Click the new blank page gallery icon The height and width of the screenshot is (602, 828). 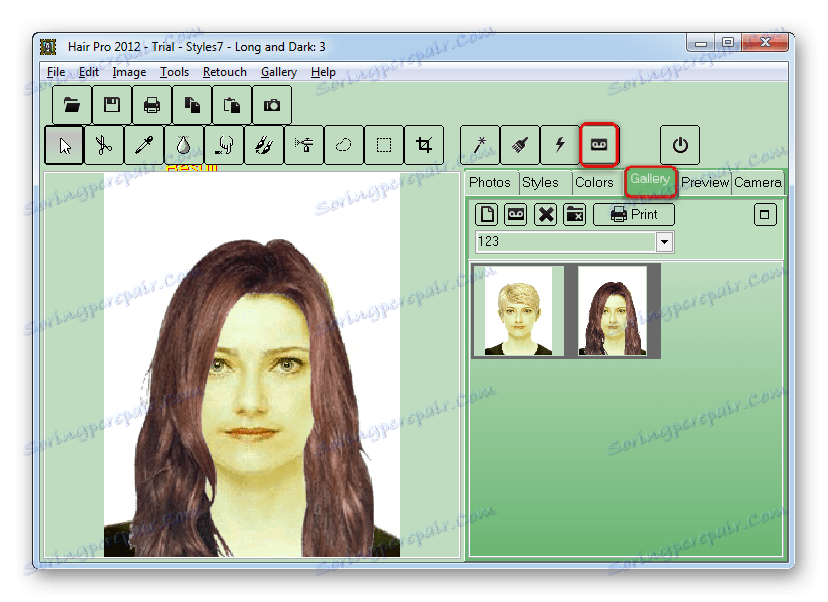(x=487, y=215)
